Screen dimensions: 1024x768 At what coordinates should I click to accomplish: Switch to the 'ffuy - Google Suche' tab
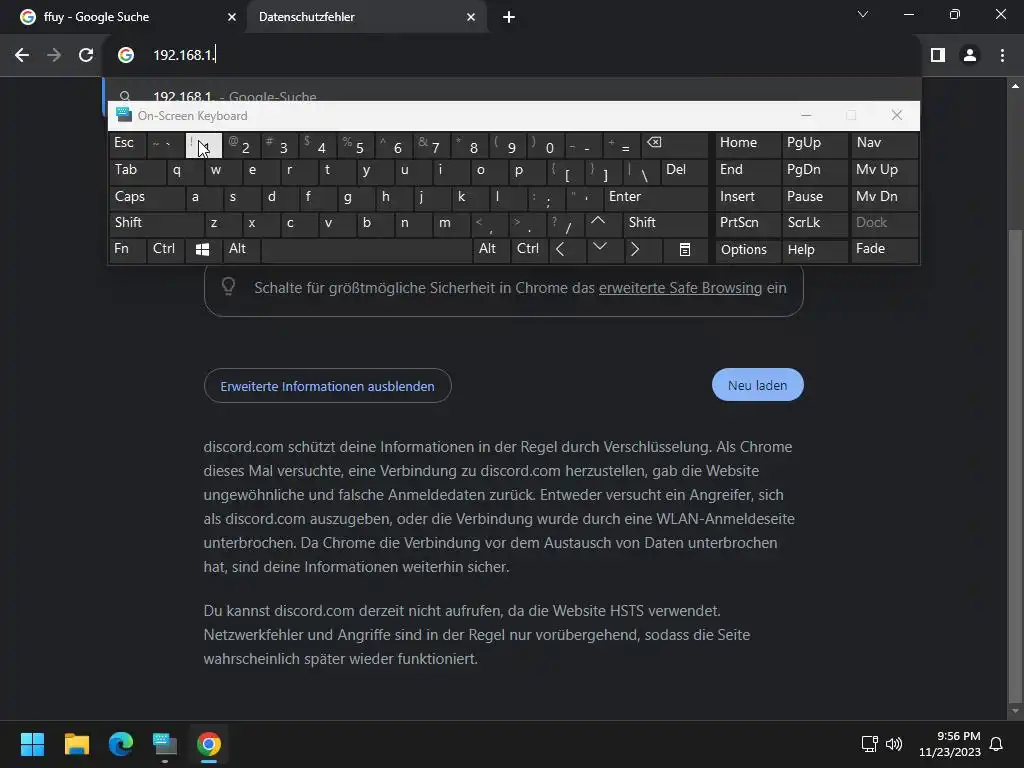pos(124,17)
